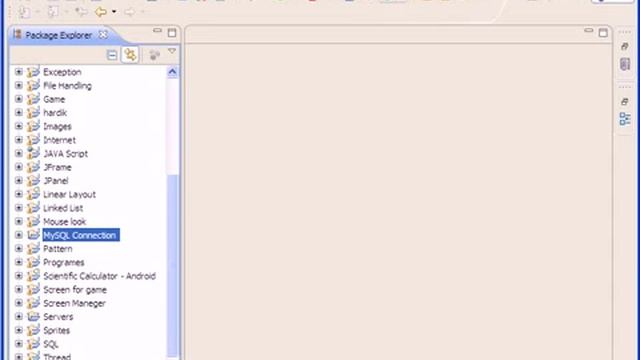Click the highlighted MySQL Connection label
Screen dimensions: 640x360
point(81,235)
